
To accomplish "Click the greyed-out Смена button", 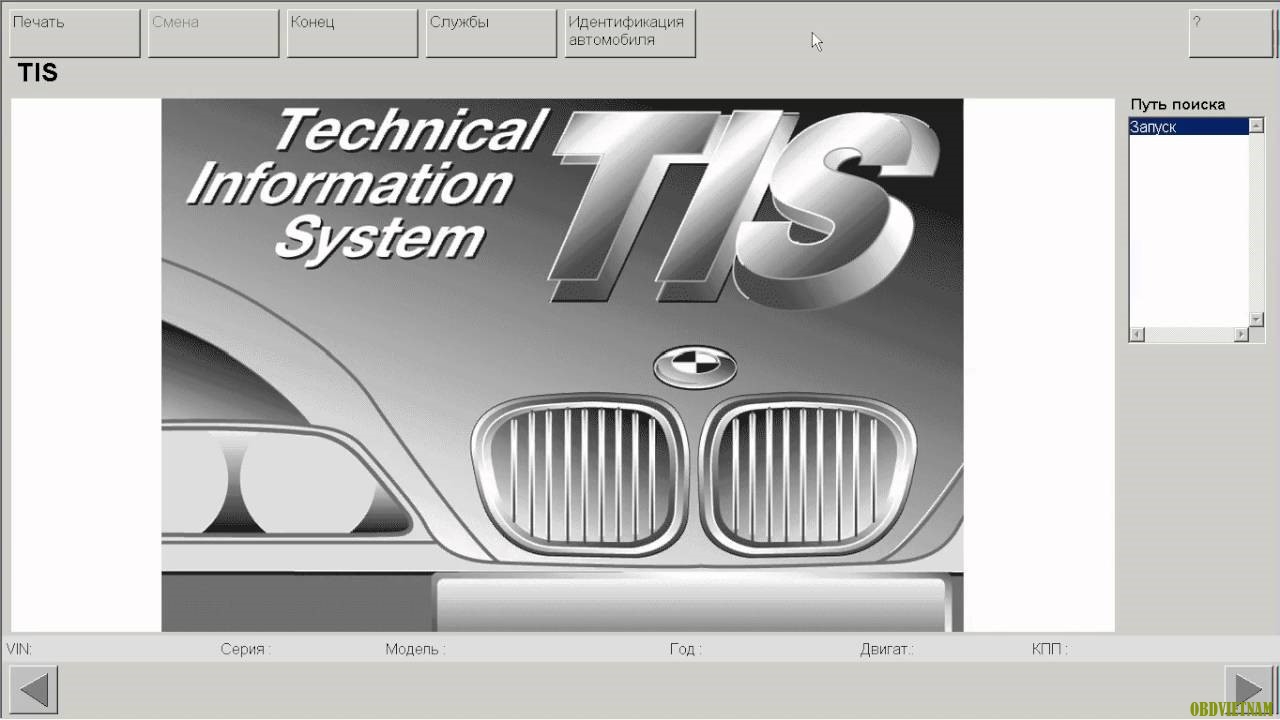I will [213, 33].
